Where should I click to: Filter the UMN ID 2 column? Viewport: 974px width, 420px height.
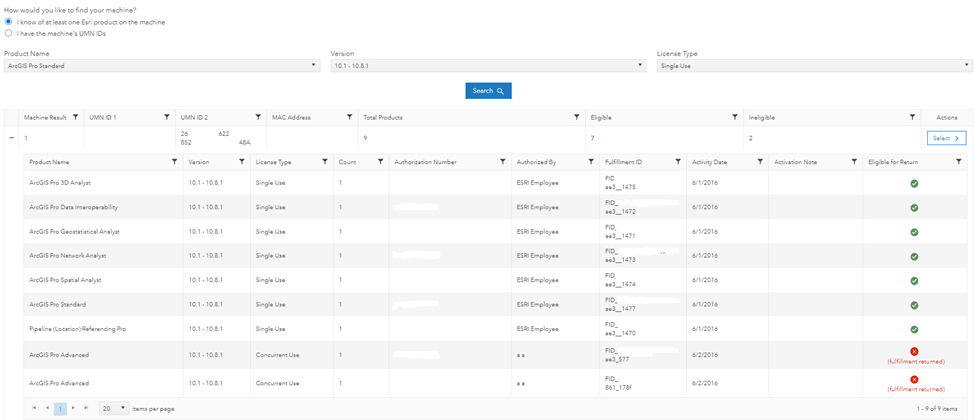[258, 117]
